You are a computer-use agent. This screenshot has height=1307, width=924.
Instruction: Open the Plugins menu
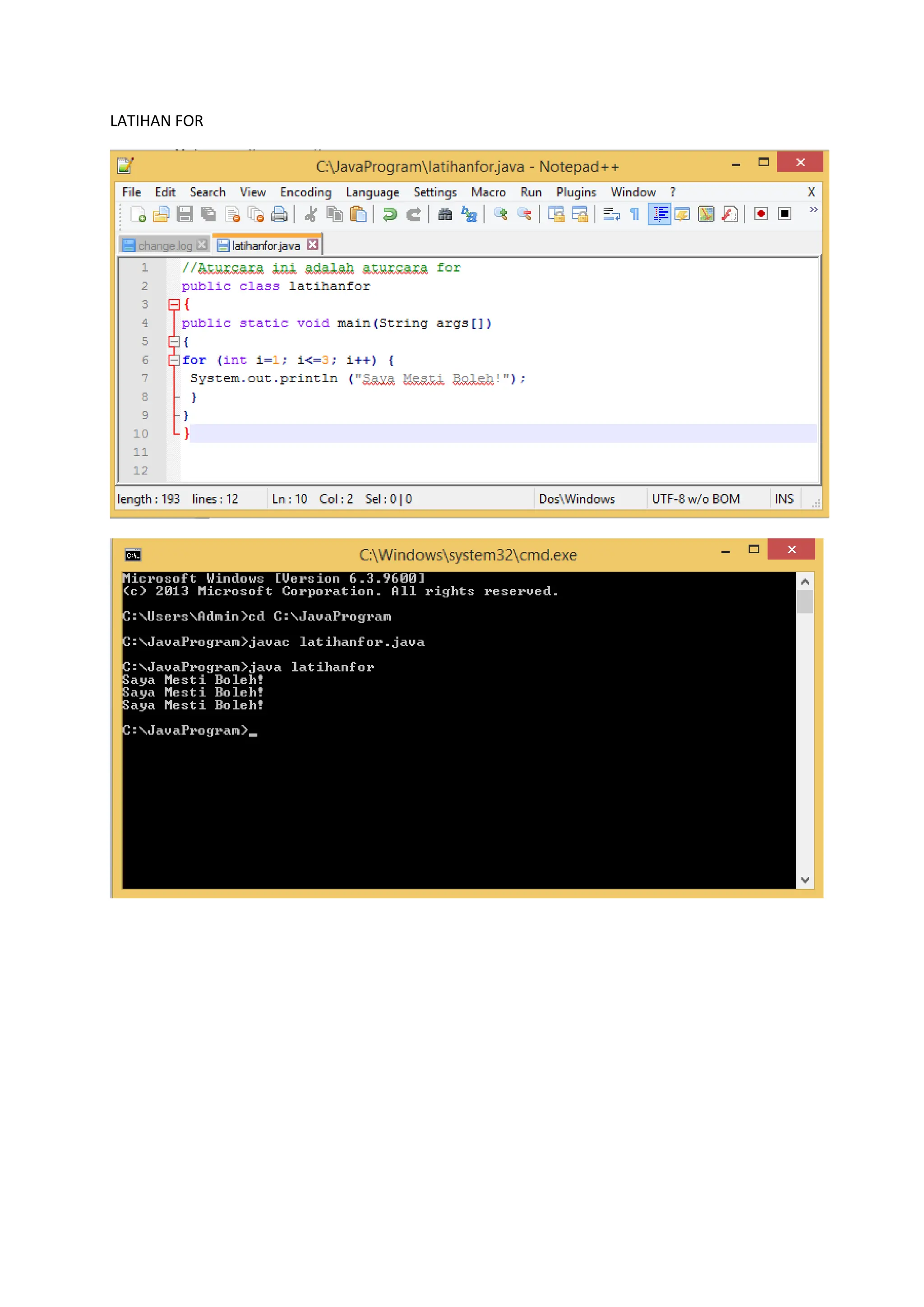point(576,192)
